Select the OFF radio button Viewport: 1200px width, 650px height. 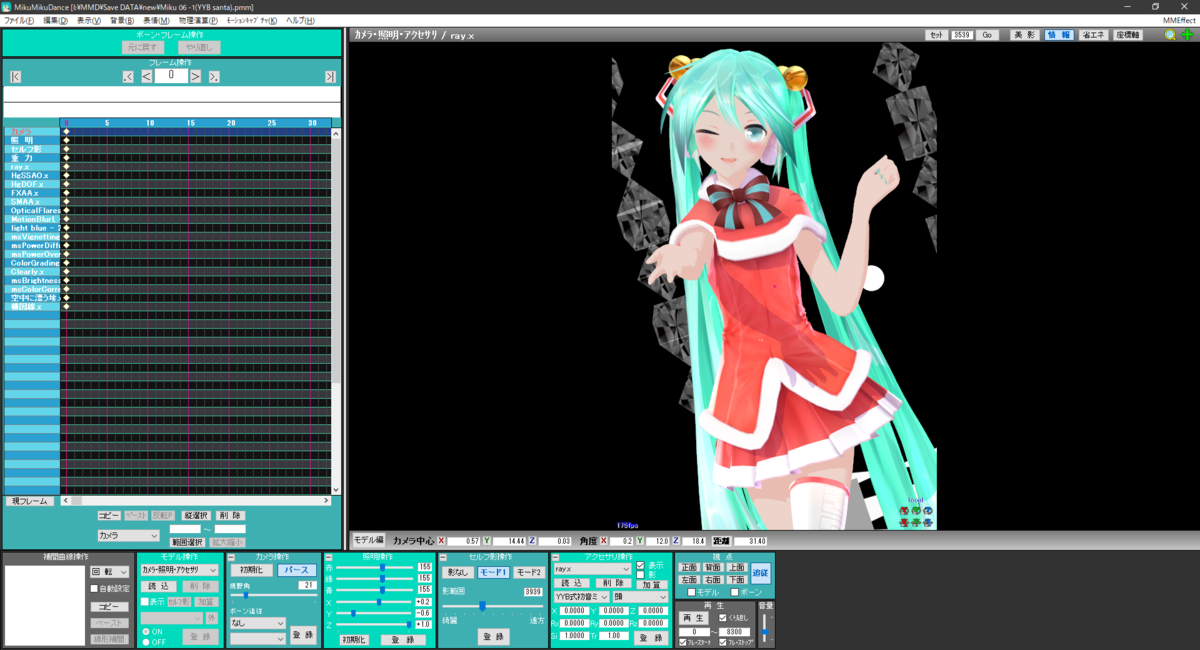144,641
